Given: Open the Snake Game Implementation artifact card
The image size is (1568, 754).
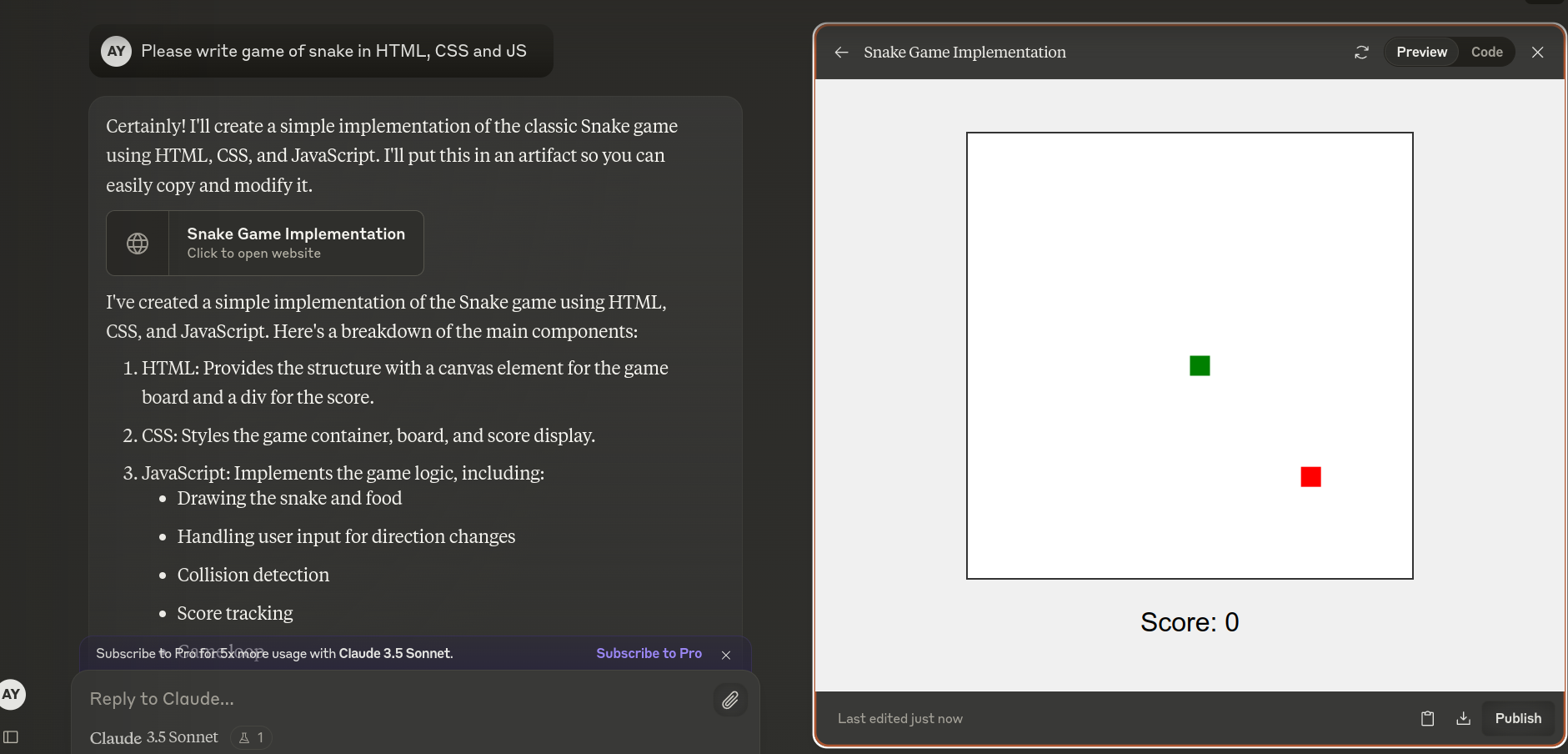Looking at the screenshot, I should [265, 243].
